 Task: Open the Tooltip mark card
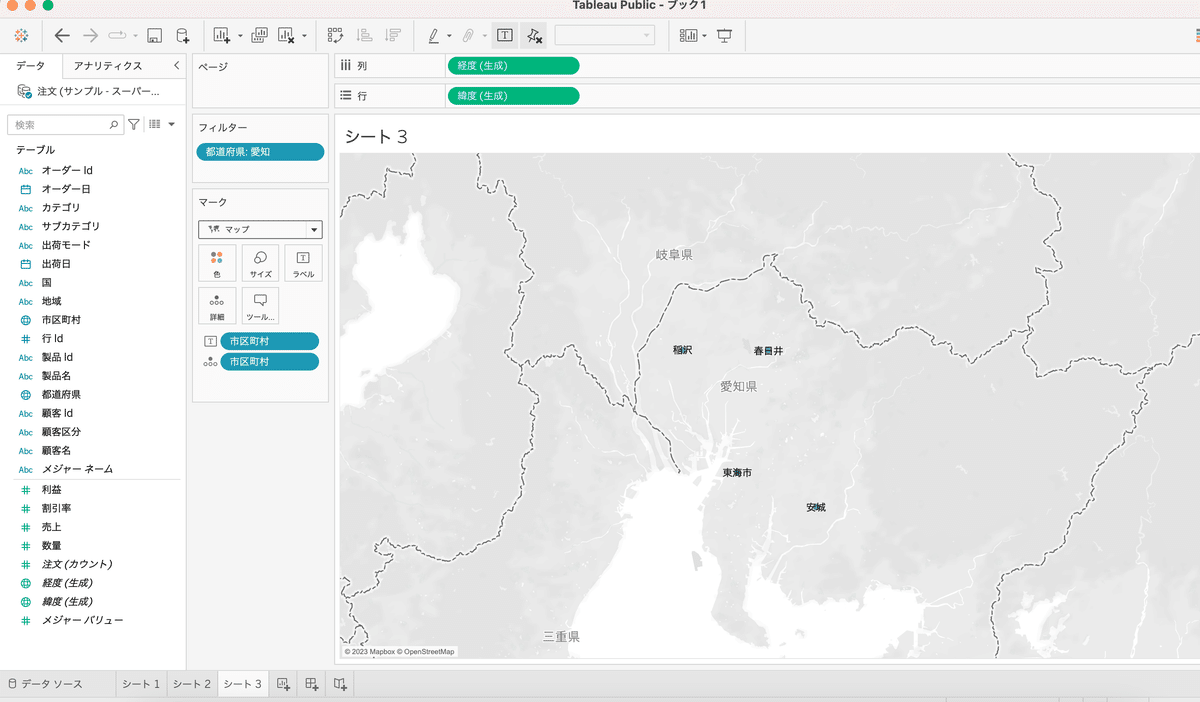(260, 306)
